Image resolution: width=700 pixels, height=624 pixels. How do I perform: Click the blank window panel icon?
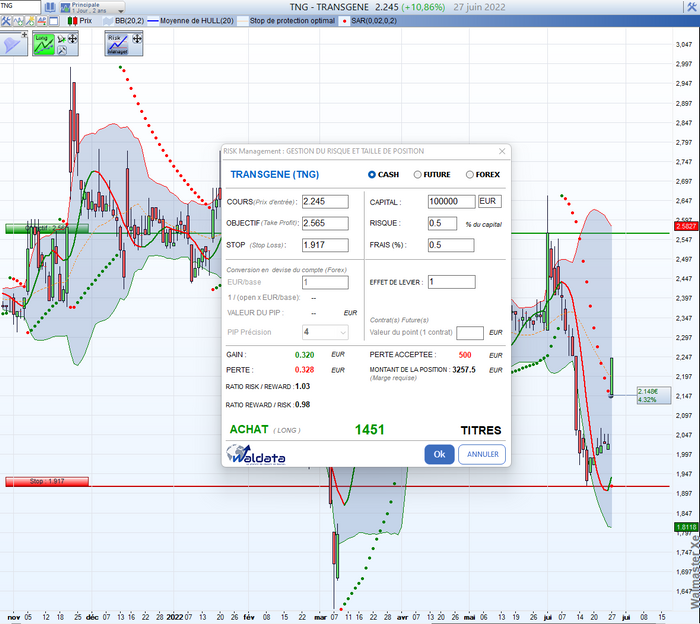pos(54,21)
